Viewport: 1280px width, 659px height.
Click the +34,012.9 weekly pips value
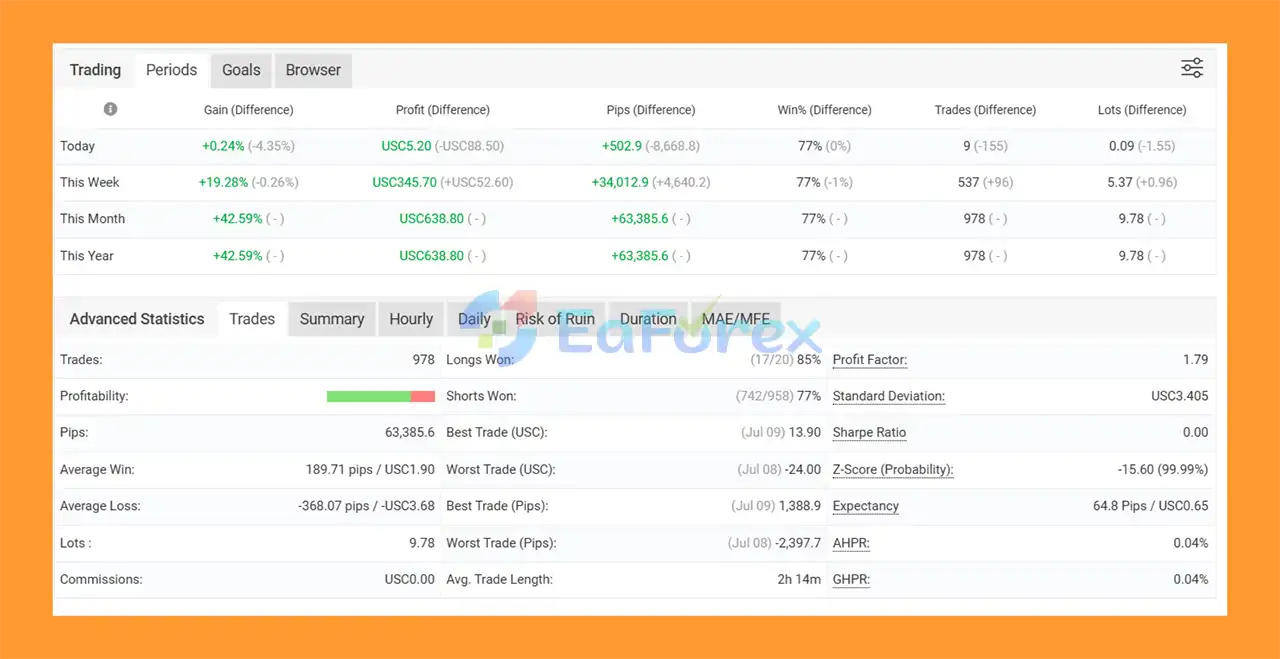[620, 182]
